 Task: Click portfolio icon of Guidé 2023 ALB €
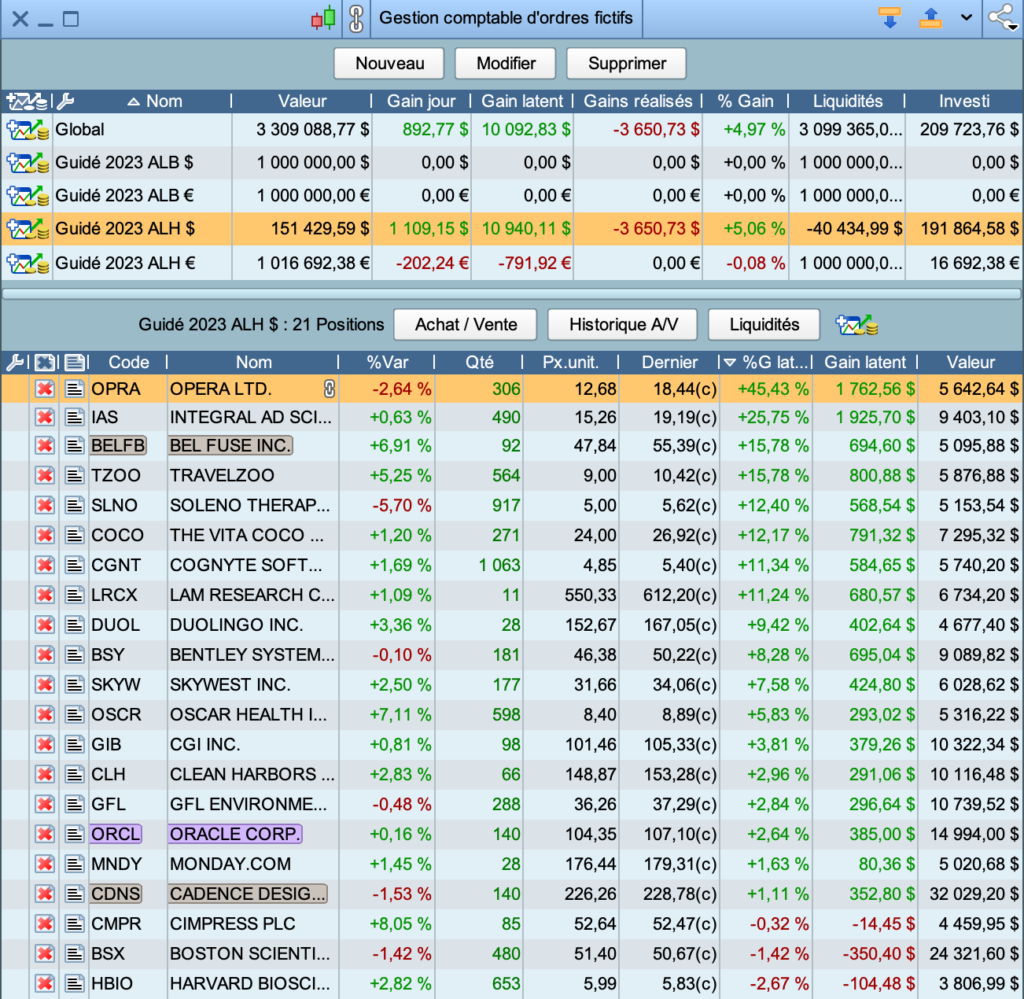pos(27,196)
